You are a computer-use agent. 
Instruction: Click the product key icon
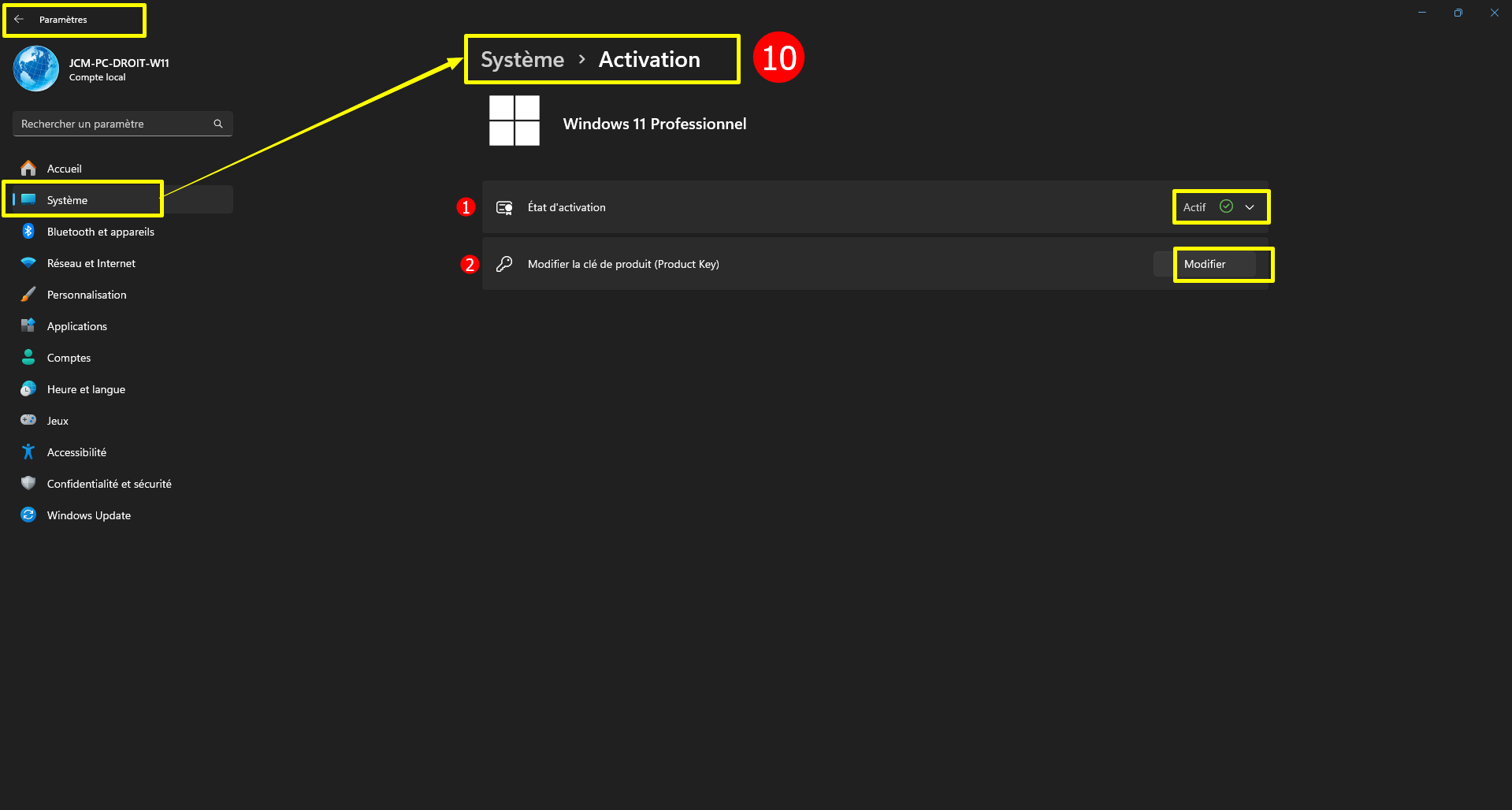tap(504, 264)
